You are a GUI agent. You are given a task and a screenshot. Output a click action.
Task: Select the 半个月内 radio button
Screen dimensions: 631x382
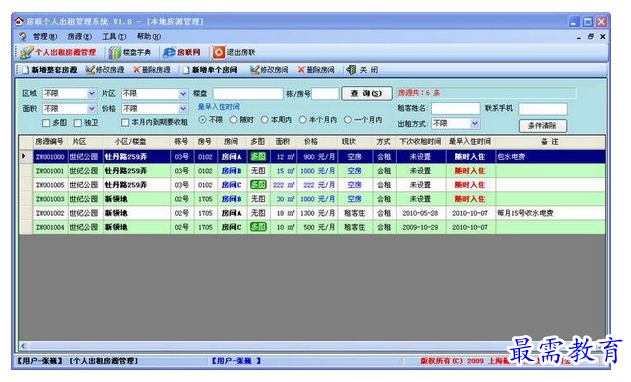pyautogui.click(x=303, y=120)
